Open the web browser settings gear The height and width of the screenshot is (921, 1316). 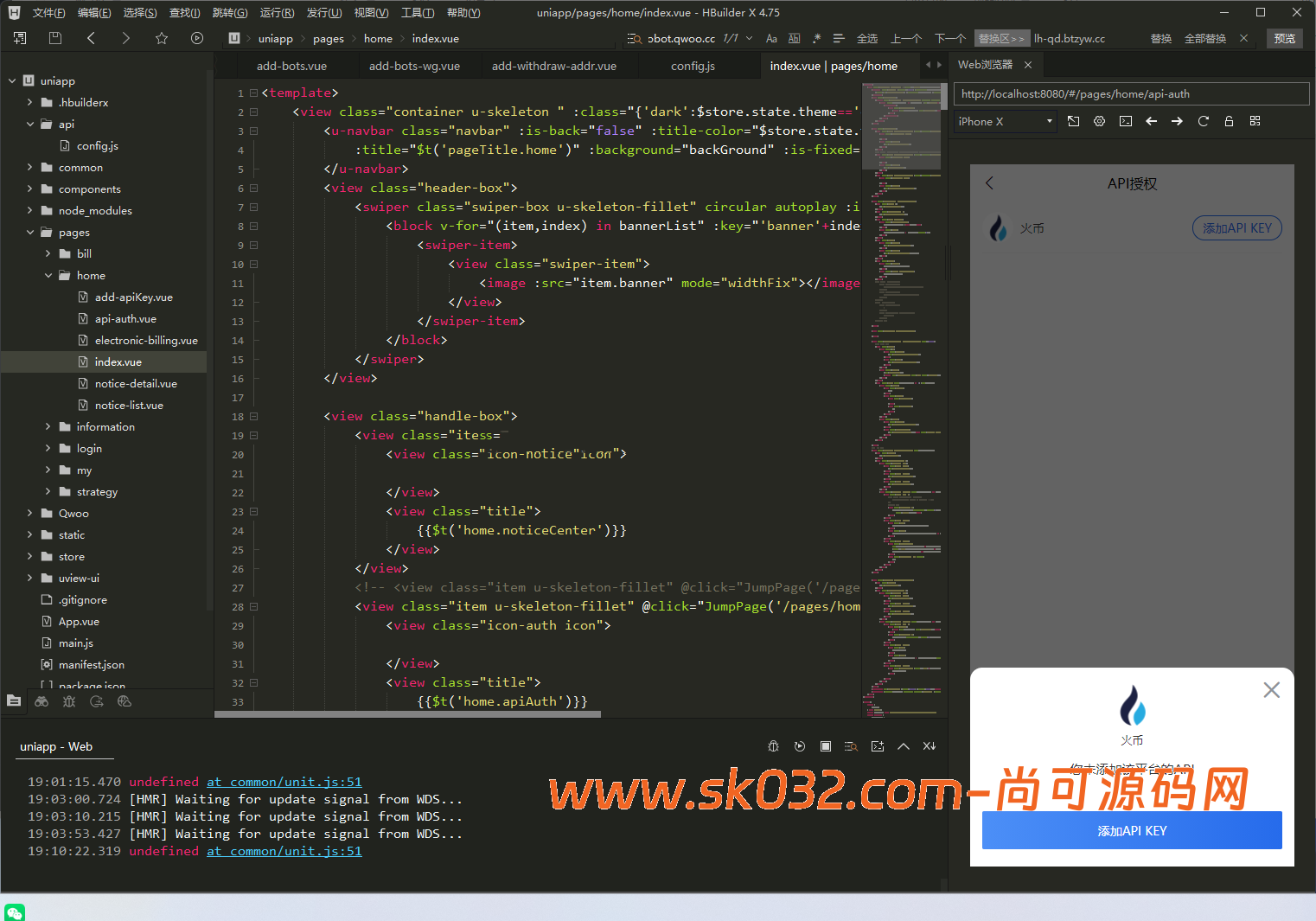pyautogui.click(x=1099, y=121)
